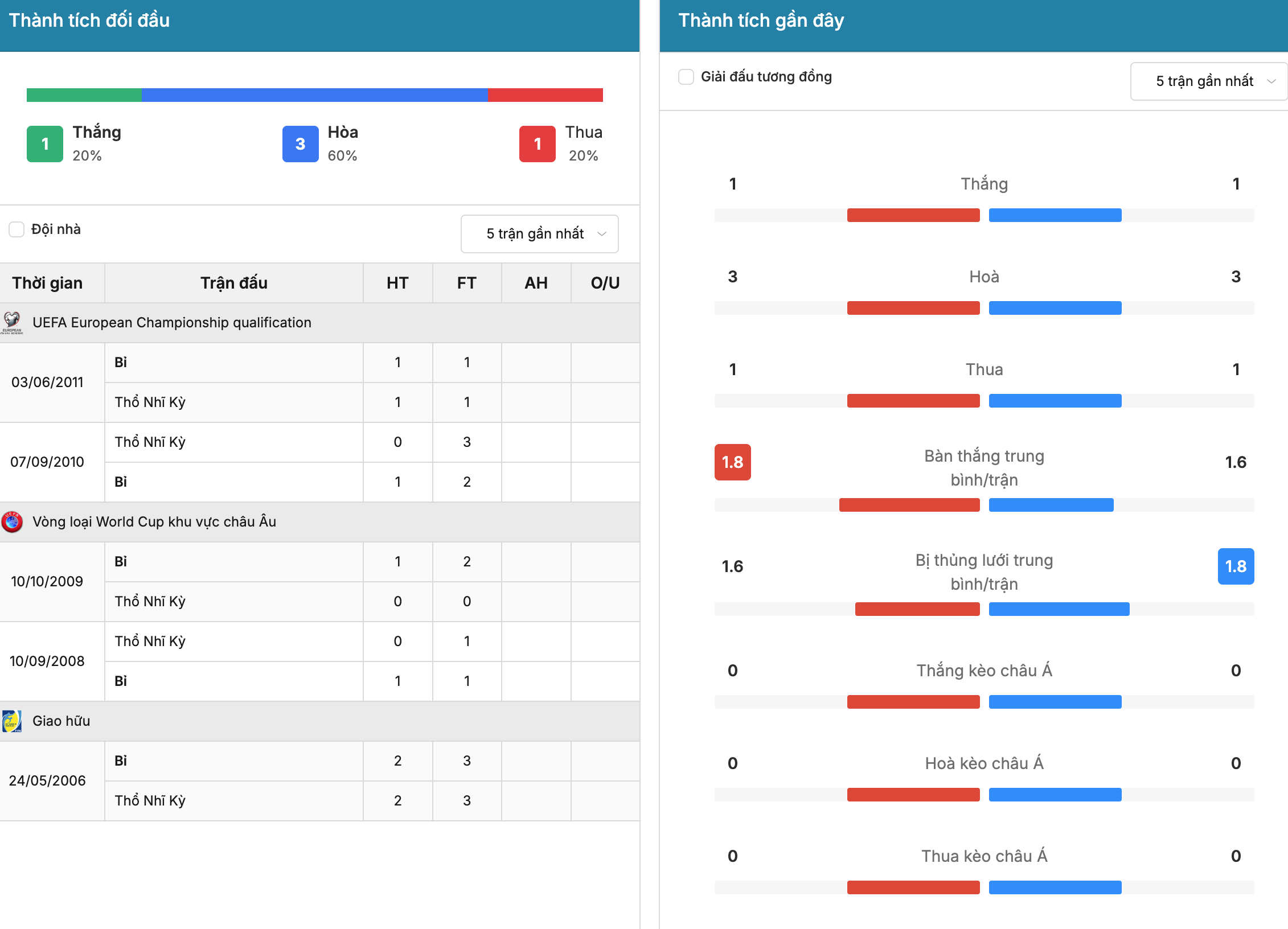Click the Thành tích đối đầu heading

point(89,21)
